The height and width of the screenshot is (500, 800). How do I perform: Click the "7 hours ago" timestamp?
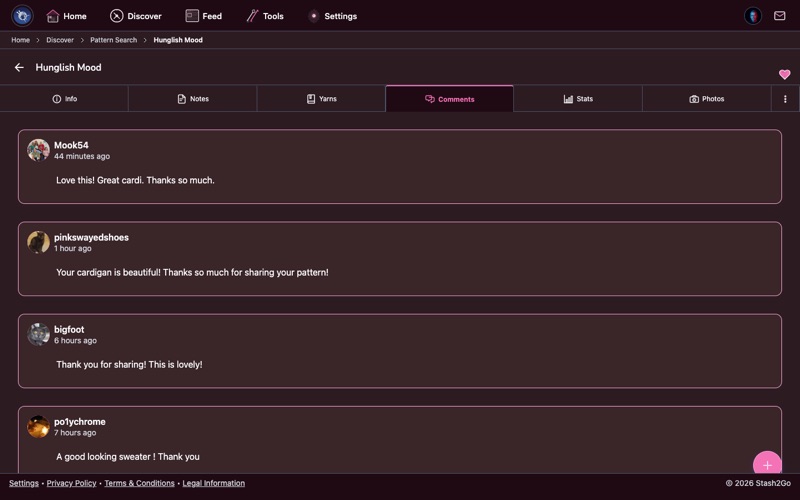(75, 433)
